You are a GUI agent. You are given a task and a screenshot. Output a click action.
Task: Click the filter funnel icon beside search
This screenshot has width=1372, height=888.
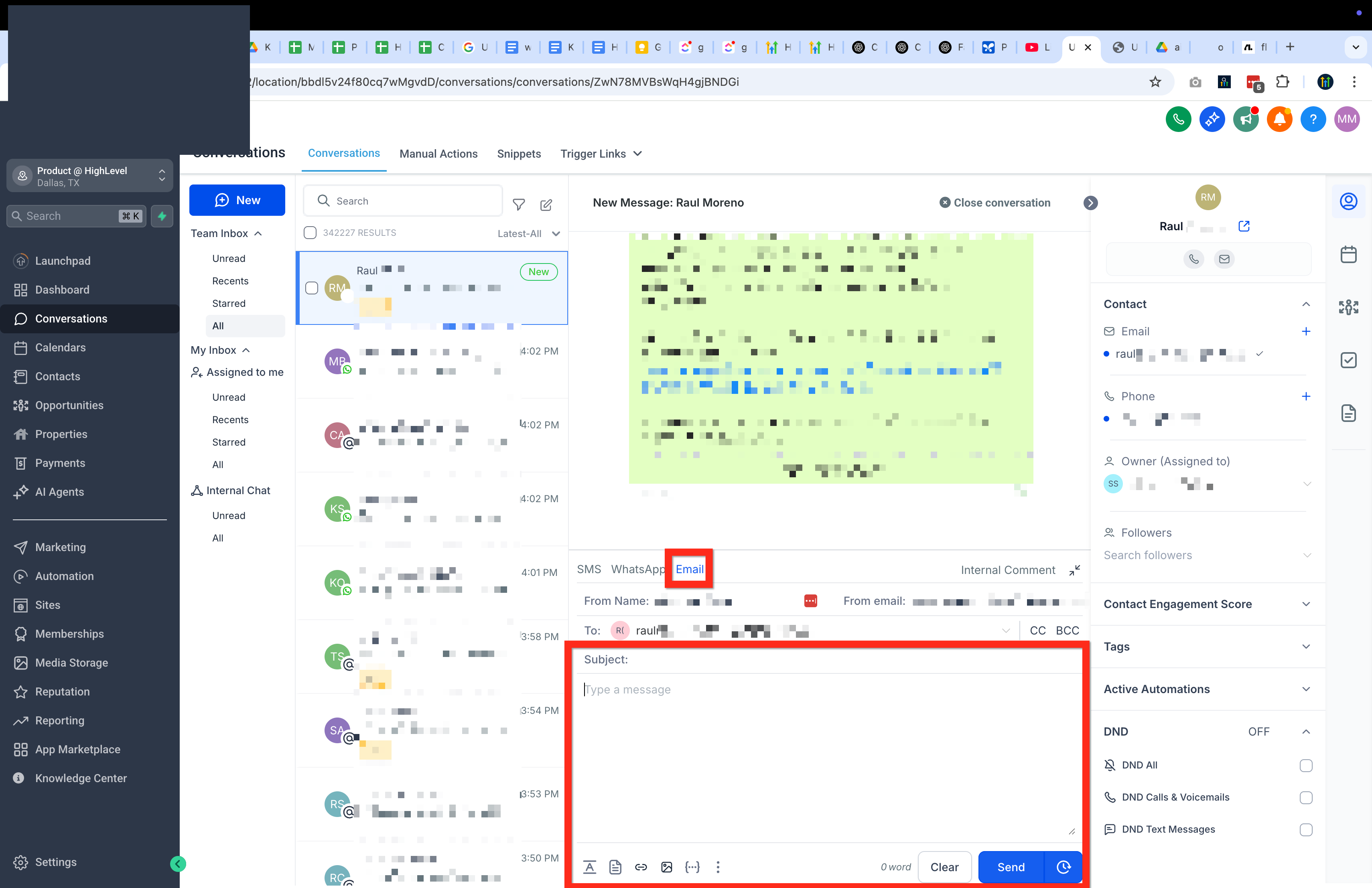tap(519, 204)
